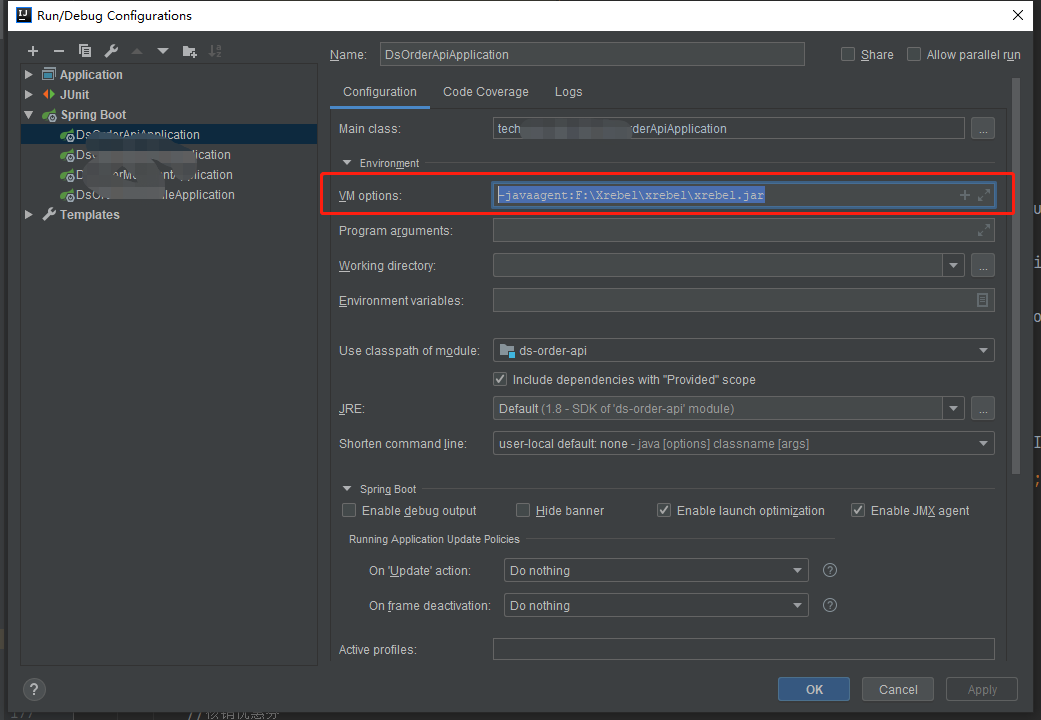Expand the Templates tree node
This screenshot has height=720, width=1041.
(29, 215)
